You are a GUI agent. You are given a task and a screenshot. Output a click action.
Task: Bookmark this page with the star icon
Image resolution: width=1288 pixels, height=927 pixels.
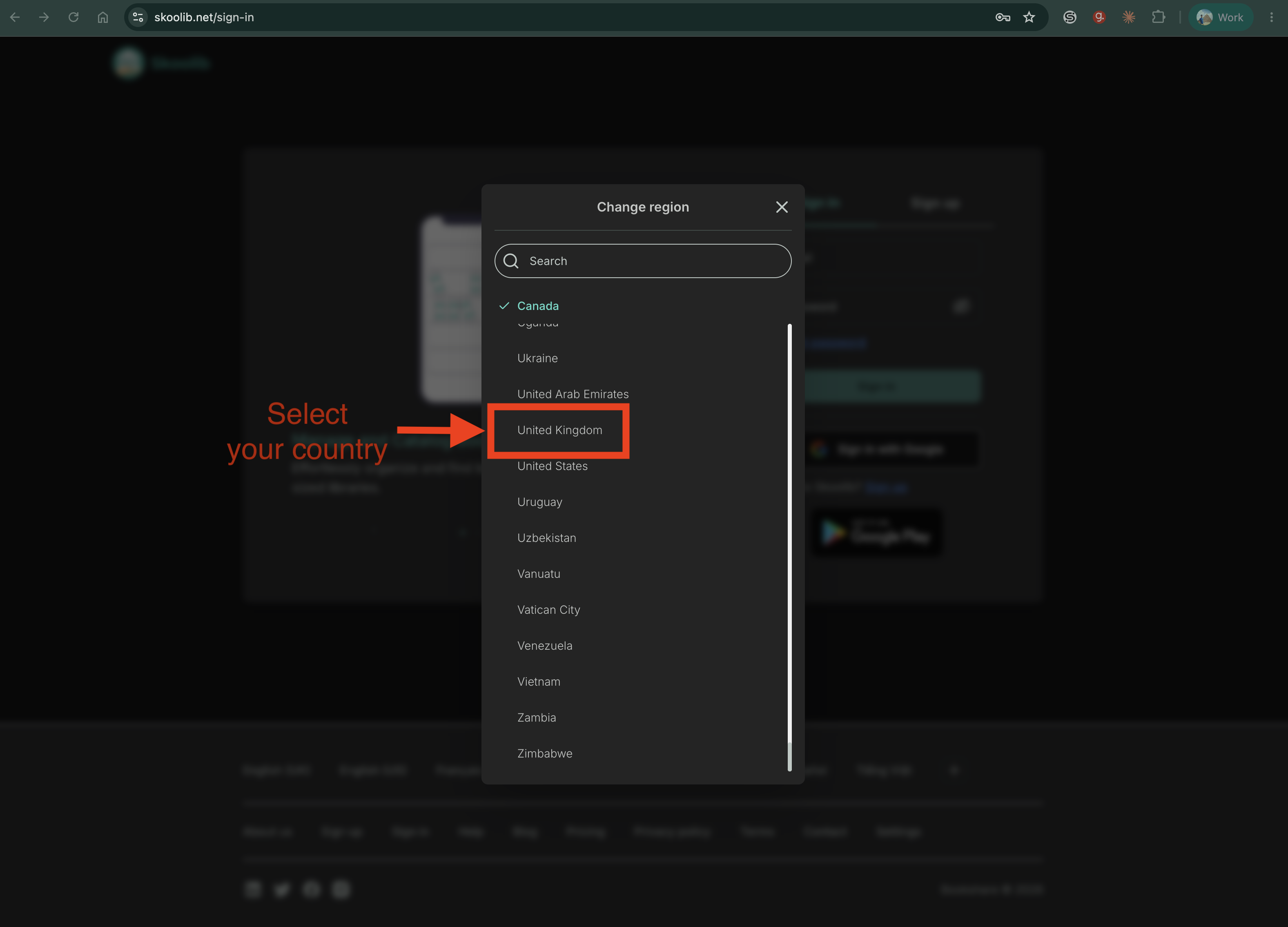coord(1029,17)
